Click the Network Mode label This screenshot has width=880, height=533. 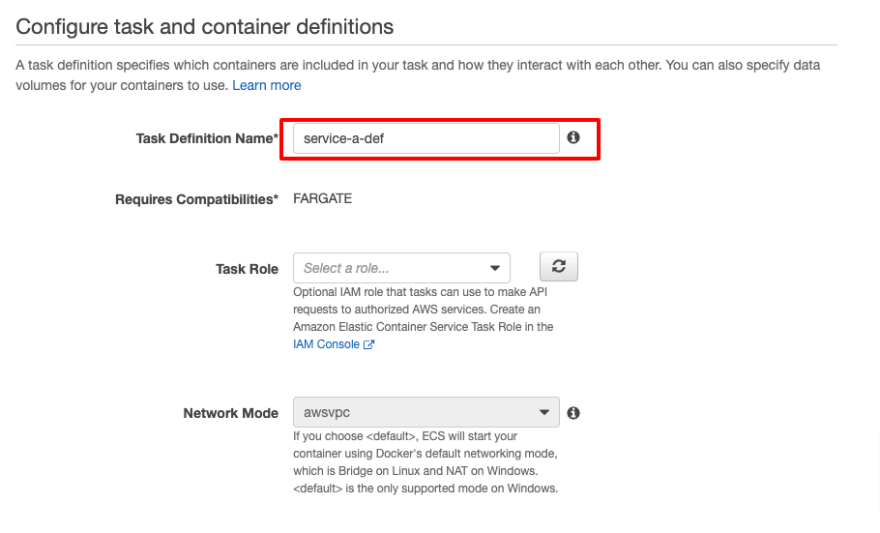pyautogui.click(x=231, y=413)
